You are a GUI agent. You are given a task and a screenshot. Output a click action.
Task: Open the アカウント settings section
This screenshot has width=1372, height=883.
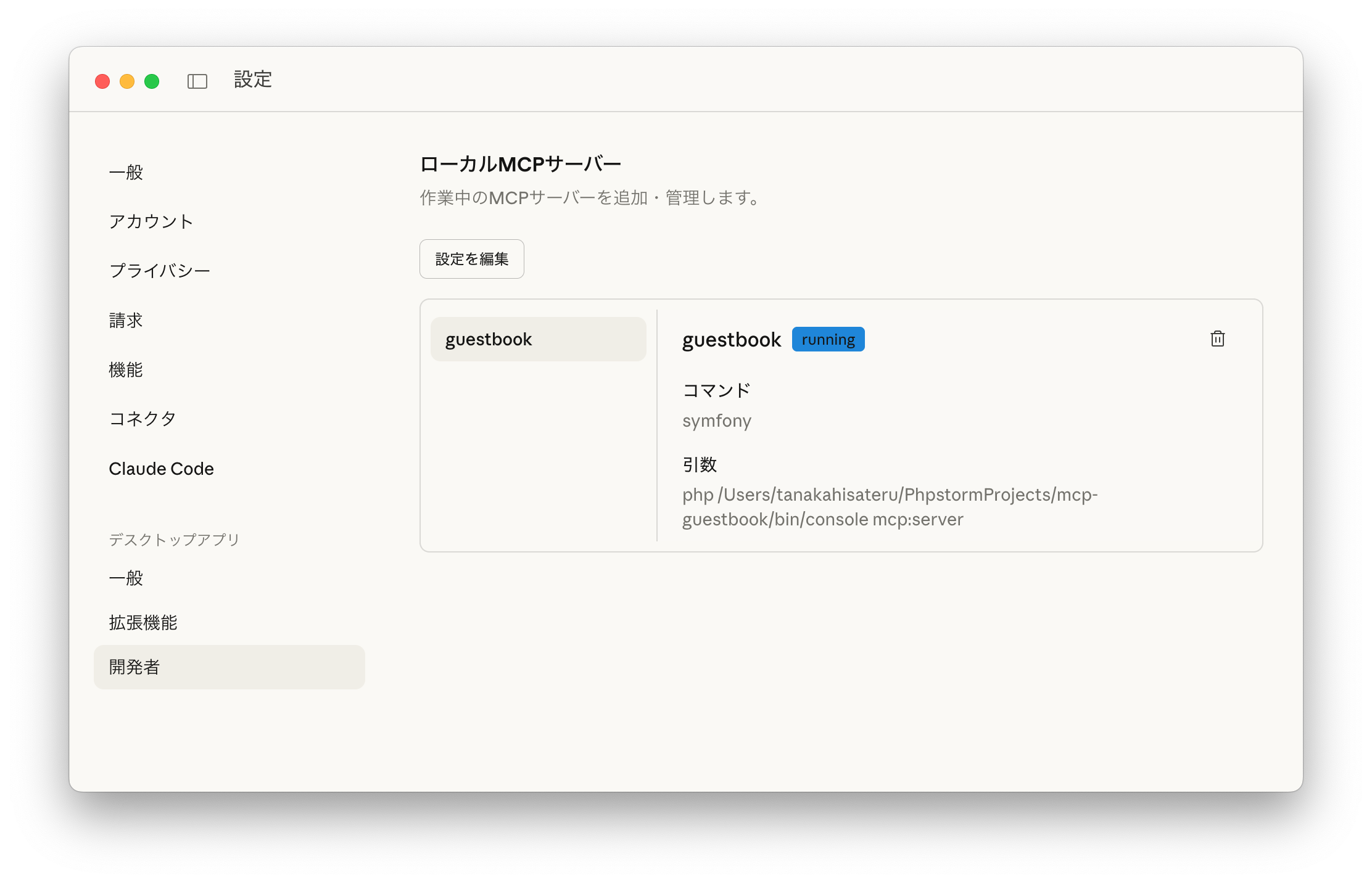[x=151, y=221]
